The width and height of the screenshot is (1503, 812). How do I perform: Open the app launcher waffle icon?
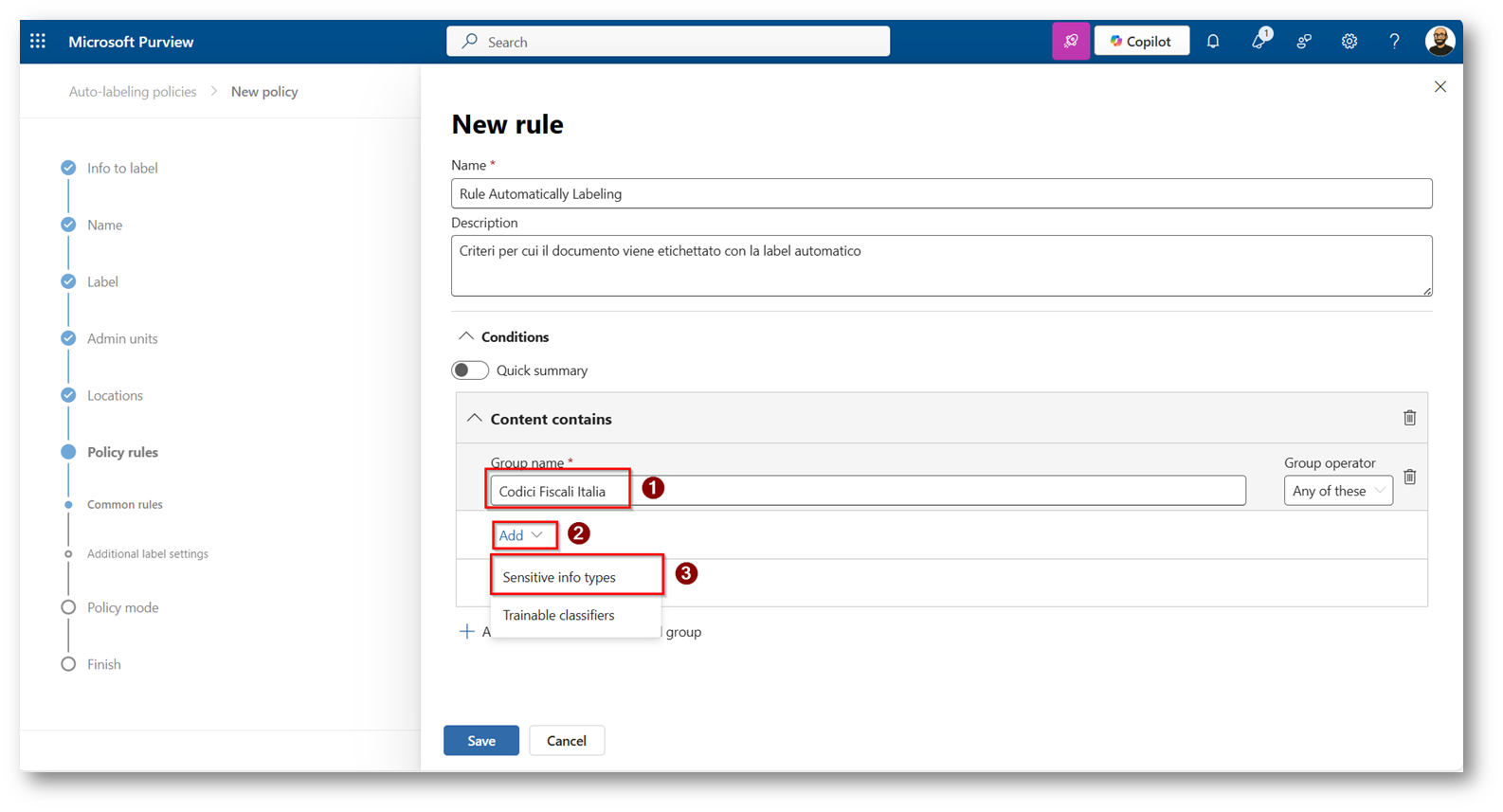coord(38,42)
